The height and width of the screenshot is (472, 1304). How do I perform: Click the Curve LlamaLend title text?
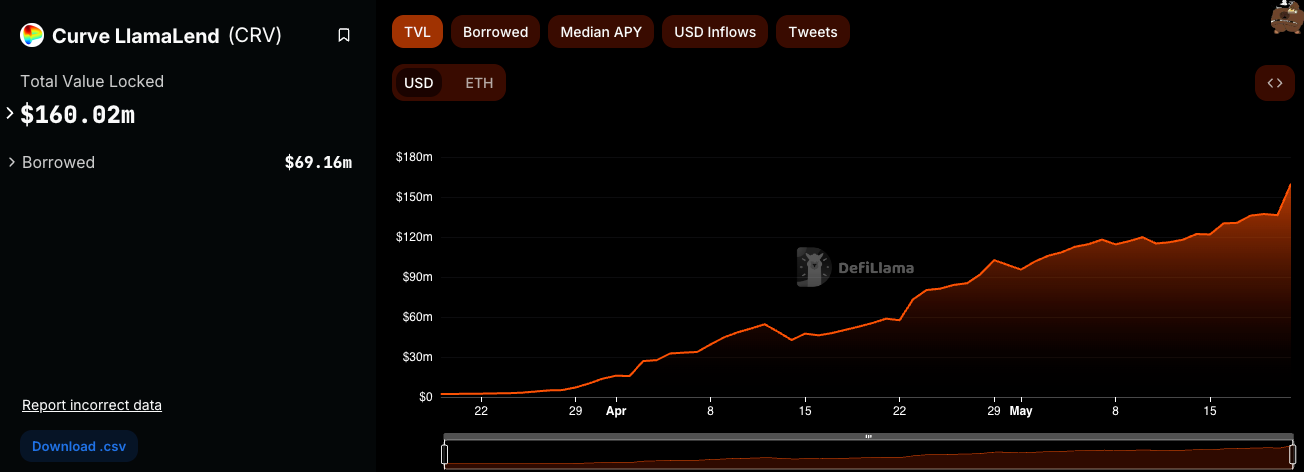[x=136, y=36]
